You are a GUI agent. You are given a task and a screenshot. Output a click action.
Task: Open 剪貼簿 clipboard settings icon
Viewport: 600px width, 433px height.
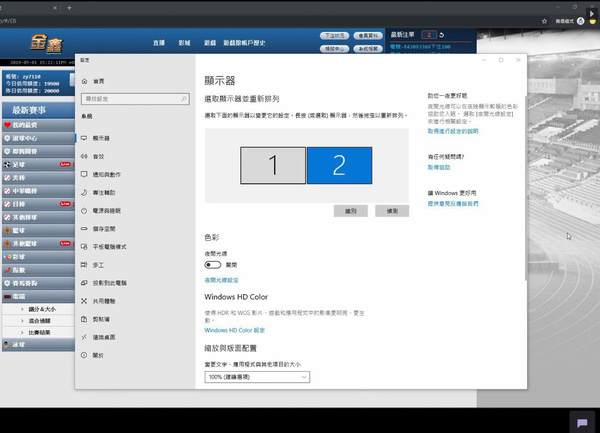click(83, 319)
